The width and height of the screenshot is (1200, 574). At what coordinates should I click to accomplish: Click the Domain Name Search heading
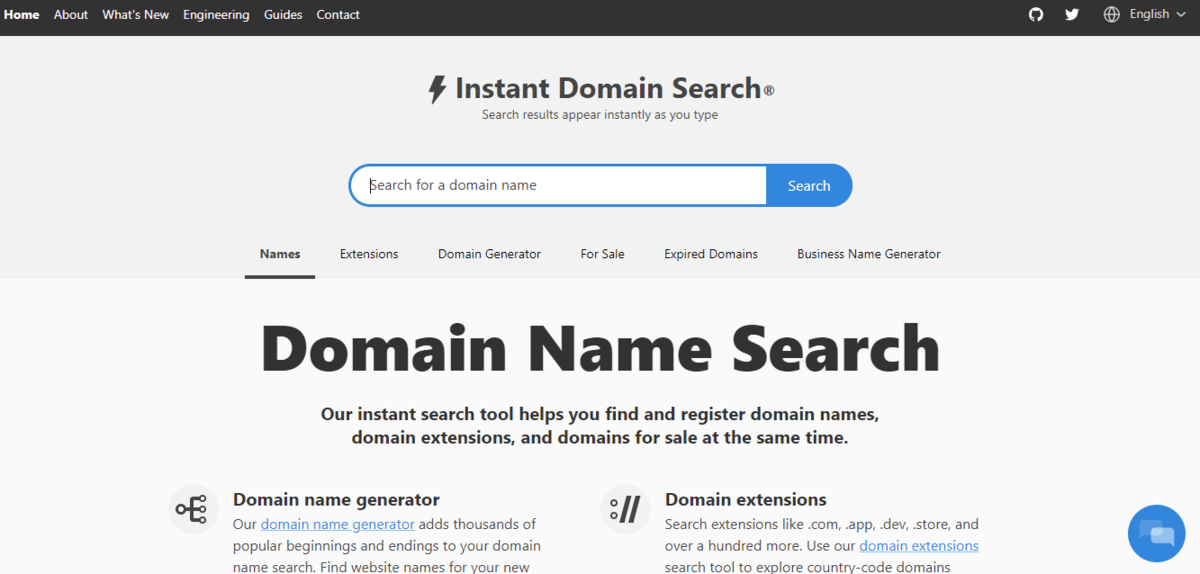coord(600,348)
